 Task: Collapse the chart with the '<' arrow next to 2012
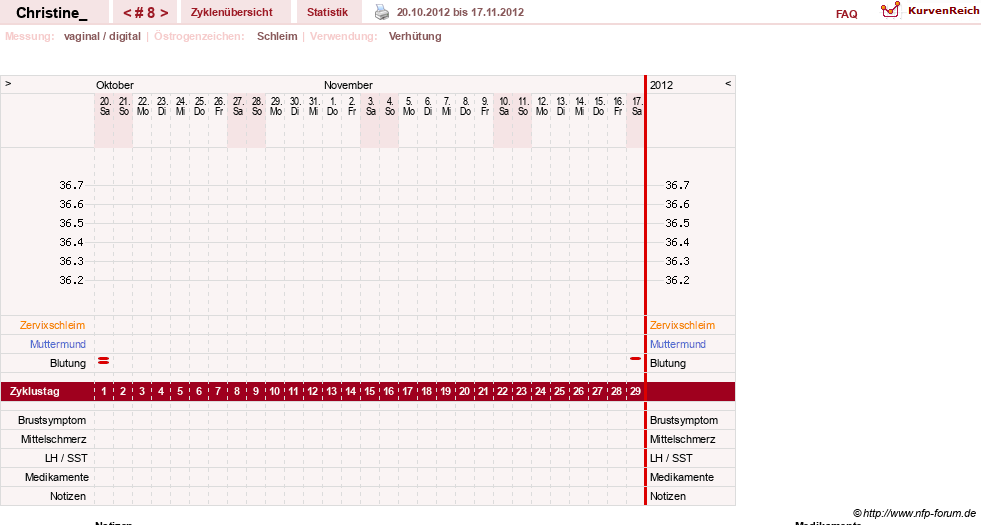click(728, 83)
